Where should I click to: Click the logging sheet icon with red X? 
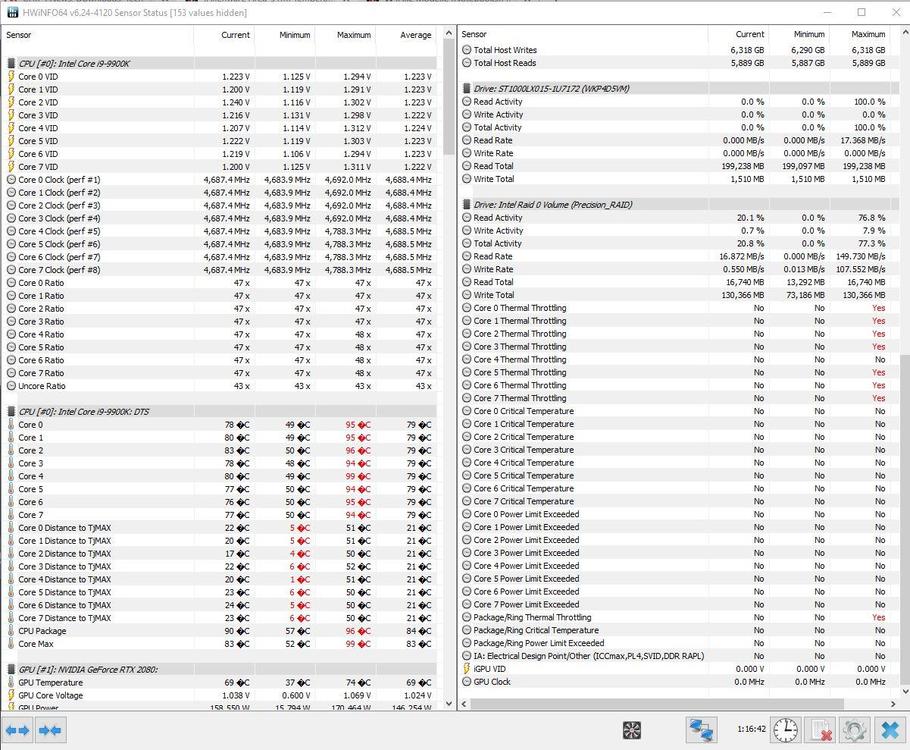tap(820, 731)
